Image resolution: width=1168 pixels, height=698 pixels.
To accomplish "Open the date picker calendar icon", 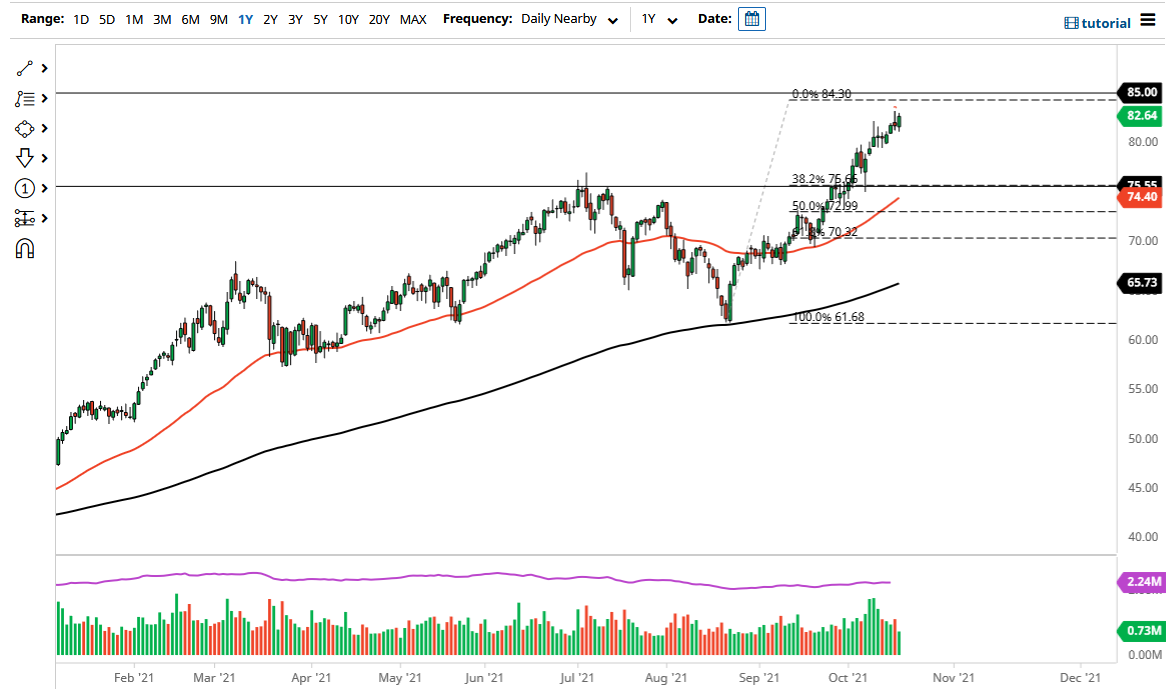I will (750, 18).
